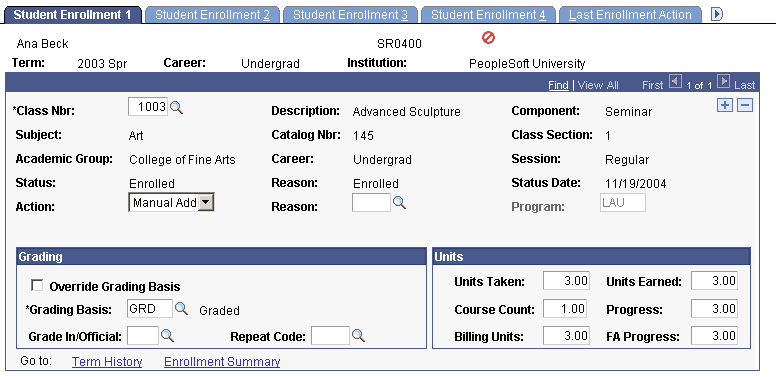Viewport: 784px width, 377px height.
Task: Click the Last link
Action: pyautogui.click(x=744, y=86)
